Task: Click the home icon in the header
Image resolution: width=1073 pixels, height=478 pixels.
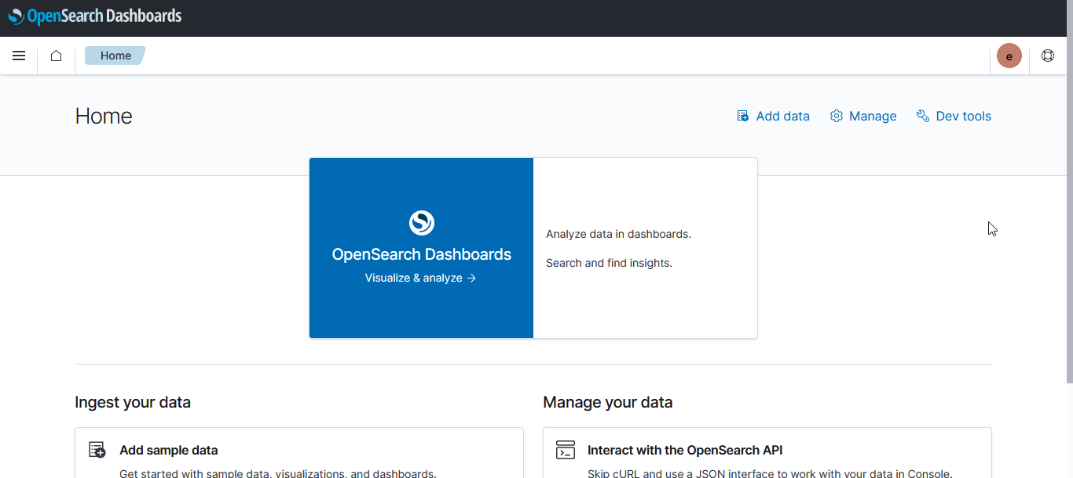Action: pyautogui.click(x=56, y=56)
